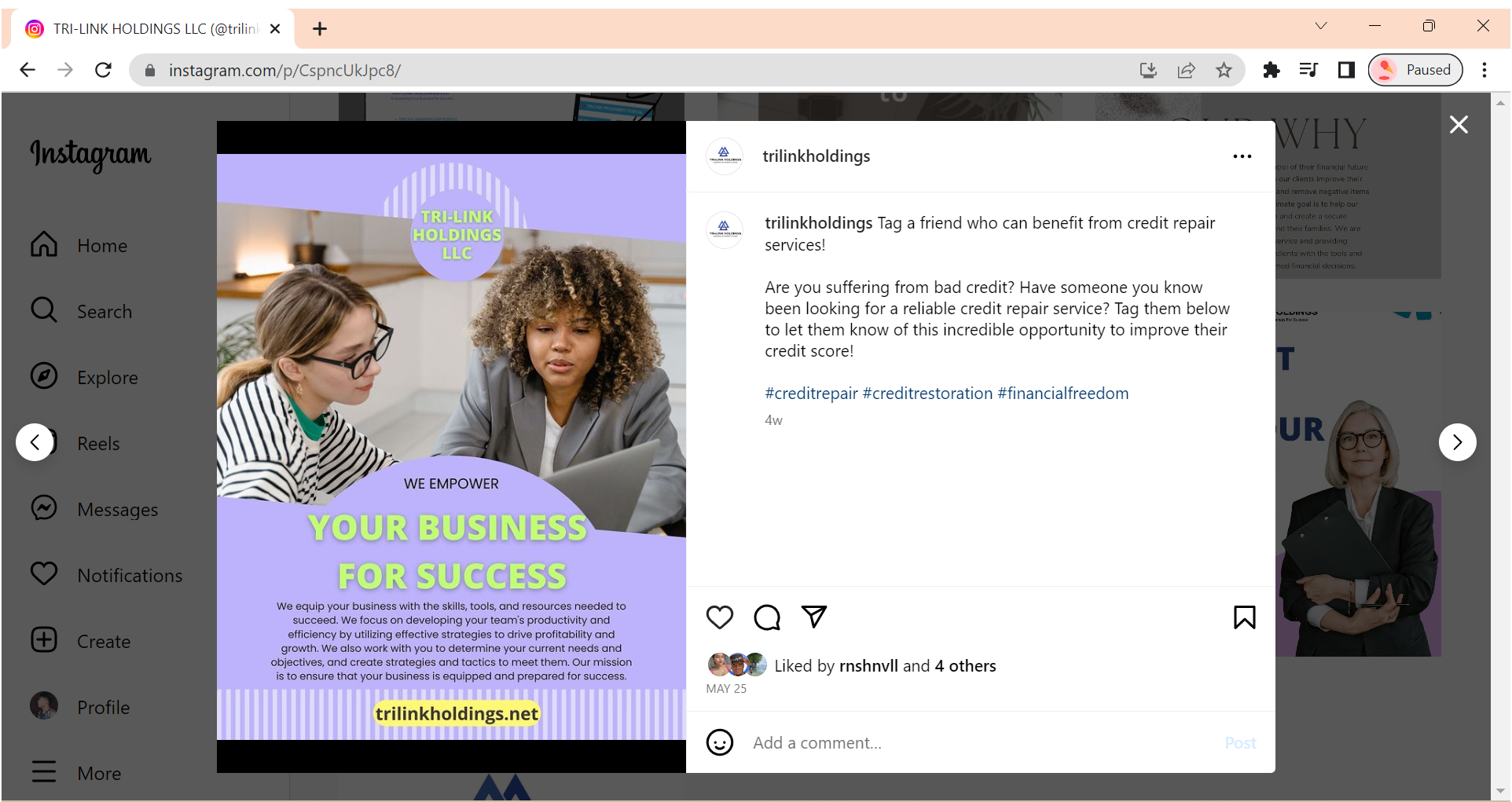Open post options three-dot menu
This screenshot has width=1512, height=802.
1242,156
